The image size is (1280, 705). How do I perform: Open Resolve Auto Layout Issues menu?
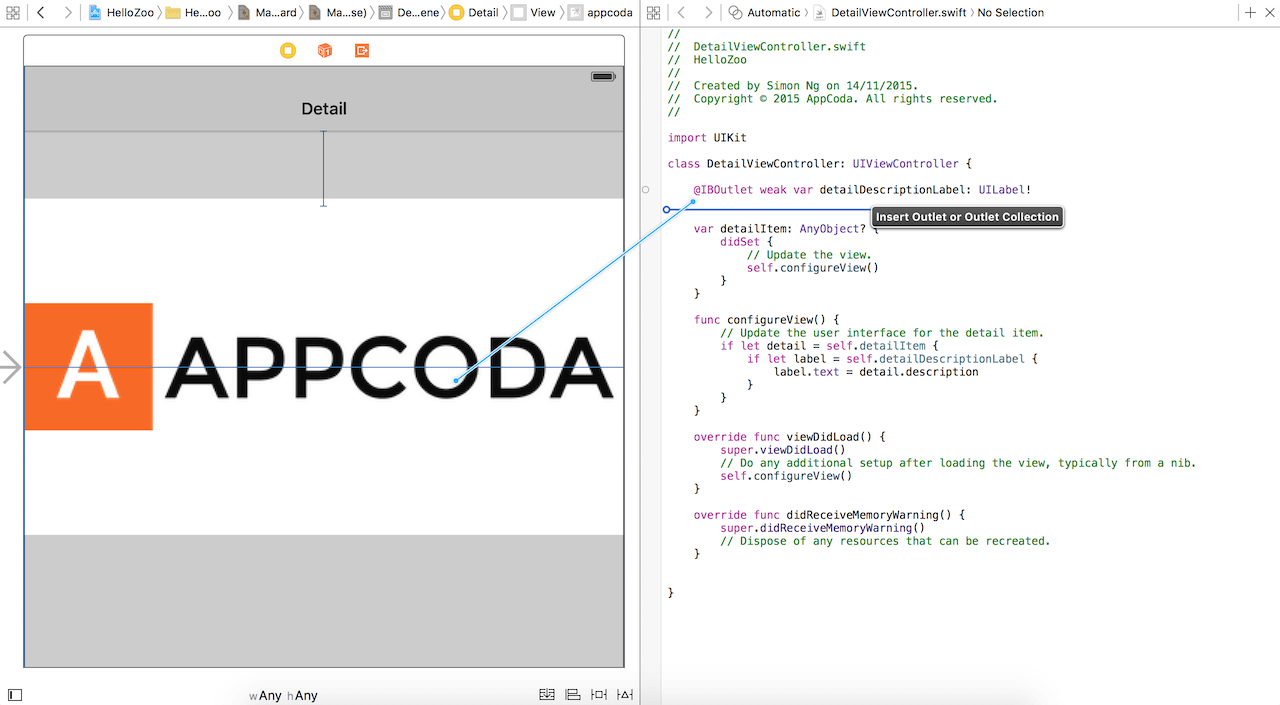pyautogui.click(x=625, y=695)
